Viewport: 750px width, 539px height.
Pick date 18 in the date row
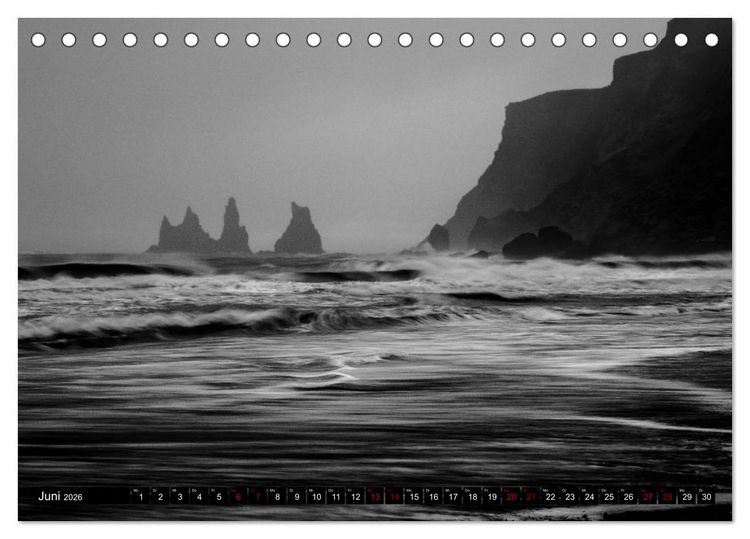pos(473,496)
